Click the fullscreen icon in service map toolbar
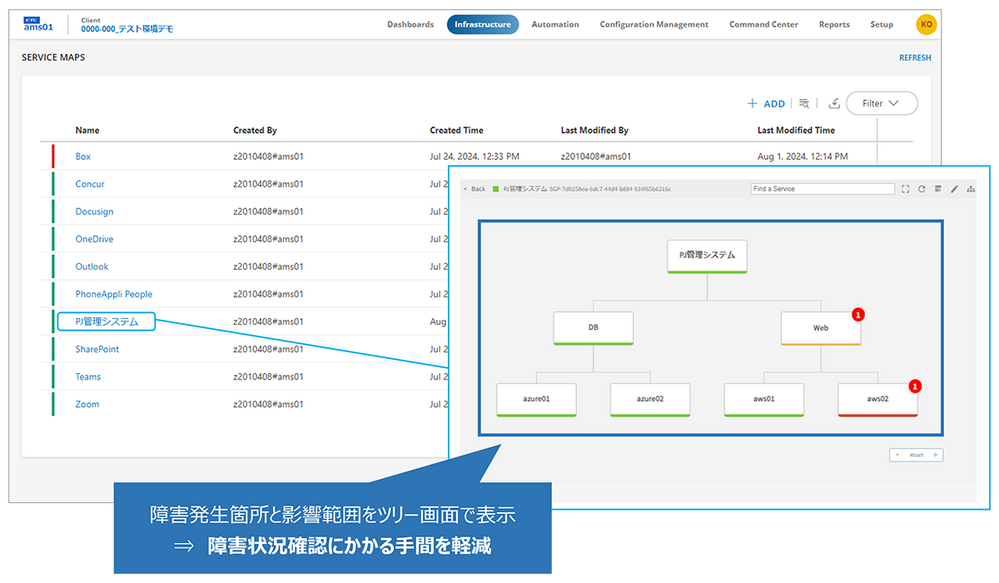The image size is (999, 583). [x=905, y=189]
